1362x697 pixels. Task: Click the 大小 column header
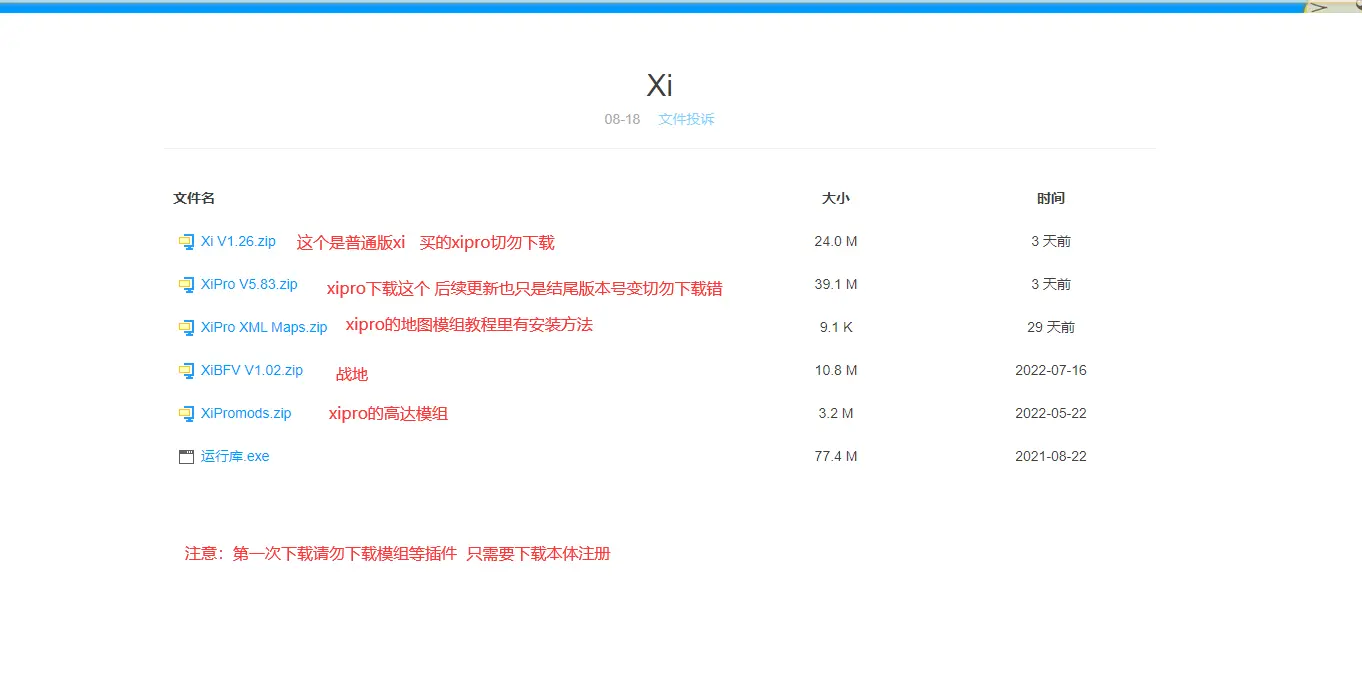click(836, 198)
